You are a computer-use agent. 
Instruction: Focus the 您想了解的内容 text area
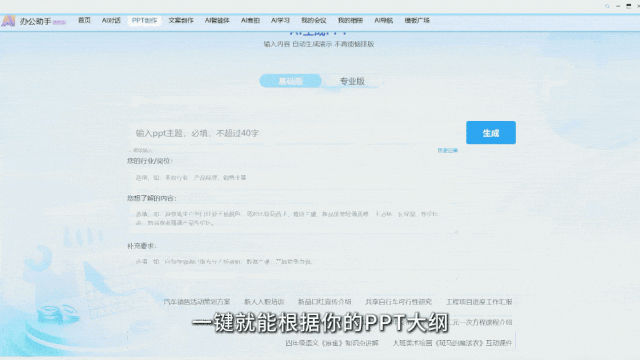pyautogui.click(x=292, y=218)
